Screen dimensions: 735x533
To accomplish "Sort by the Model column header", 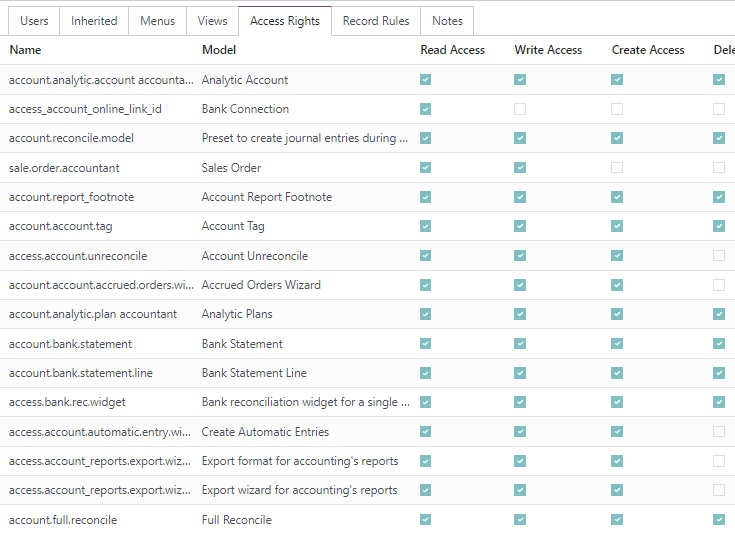I will tap(219, 50).
